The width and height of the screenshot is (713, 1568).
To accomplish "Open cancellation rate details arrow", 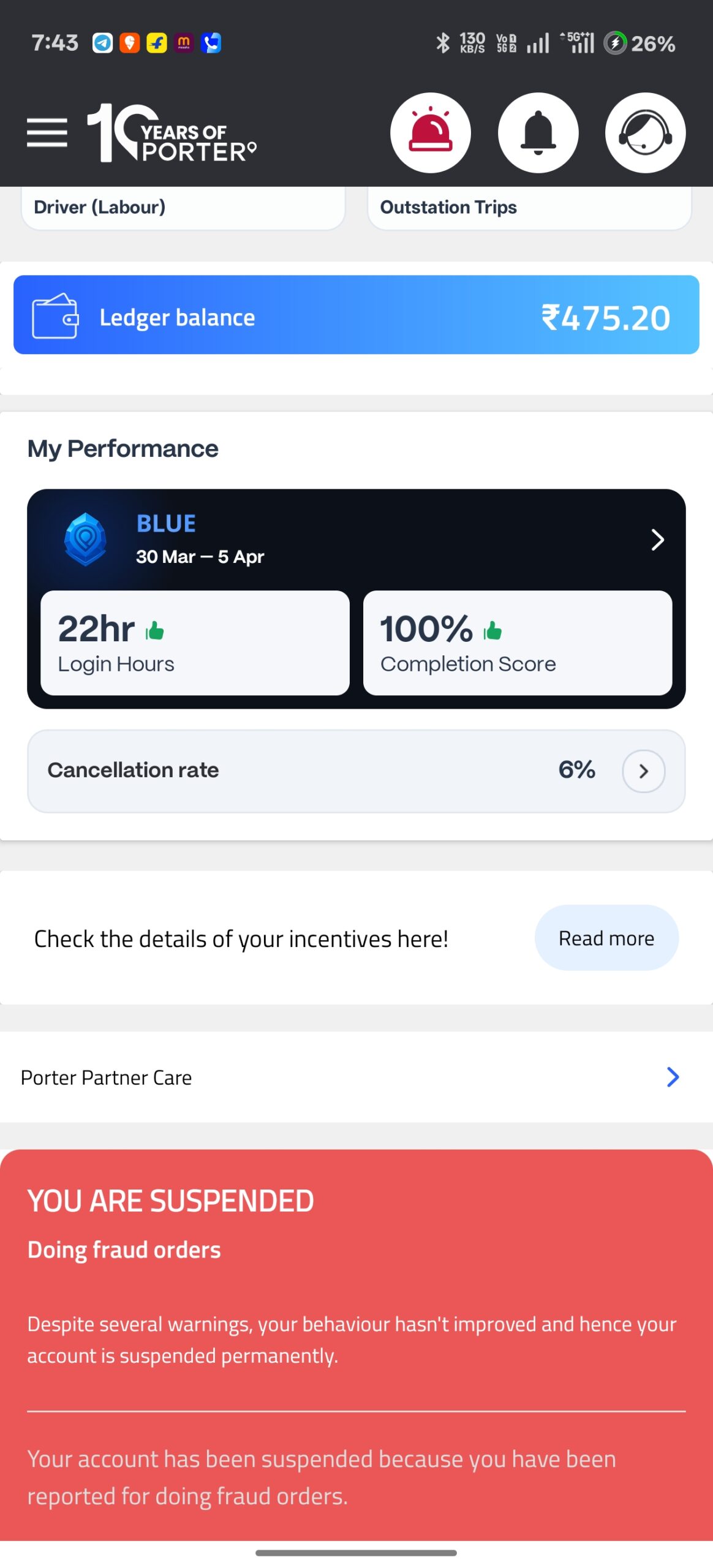I will [643, 771].
